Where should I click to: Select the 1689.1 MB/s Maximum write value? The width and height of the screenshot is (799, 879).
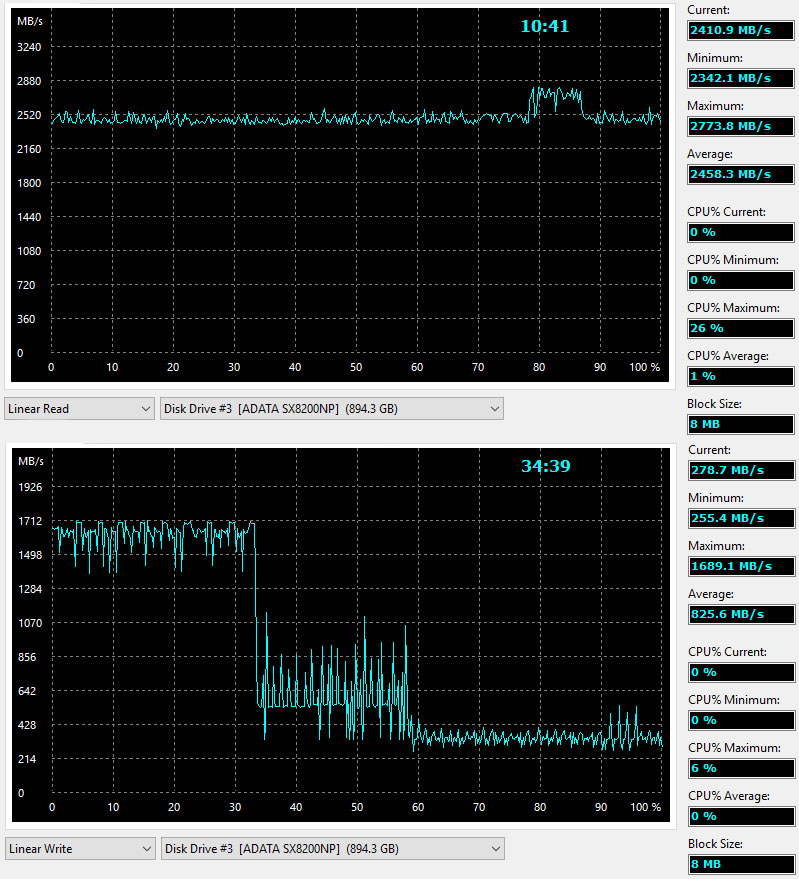[740, 566]
